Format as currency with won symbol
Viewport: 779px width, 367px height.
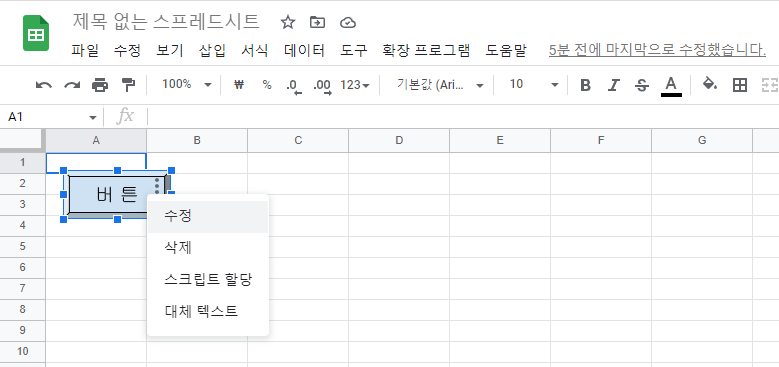pos(239,85)
